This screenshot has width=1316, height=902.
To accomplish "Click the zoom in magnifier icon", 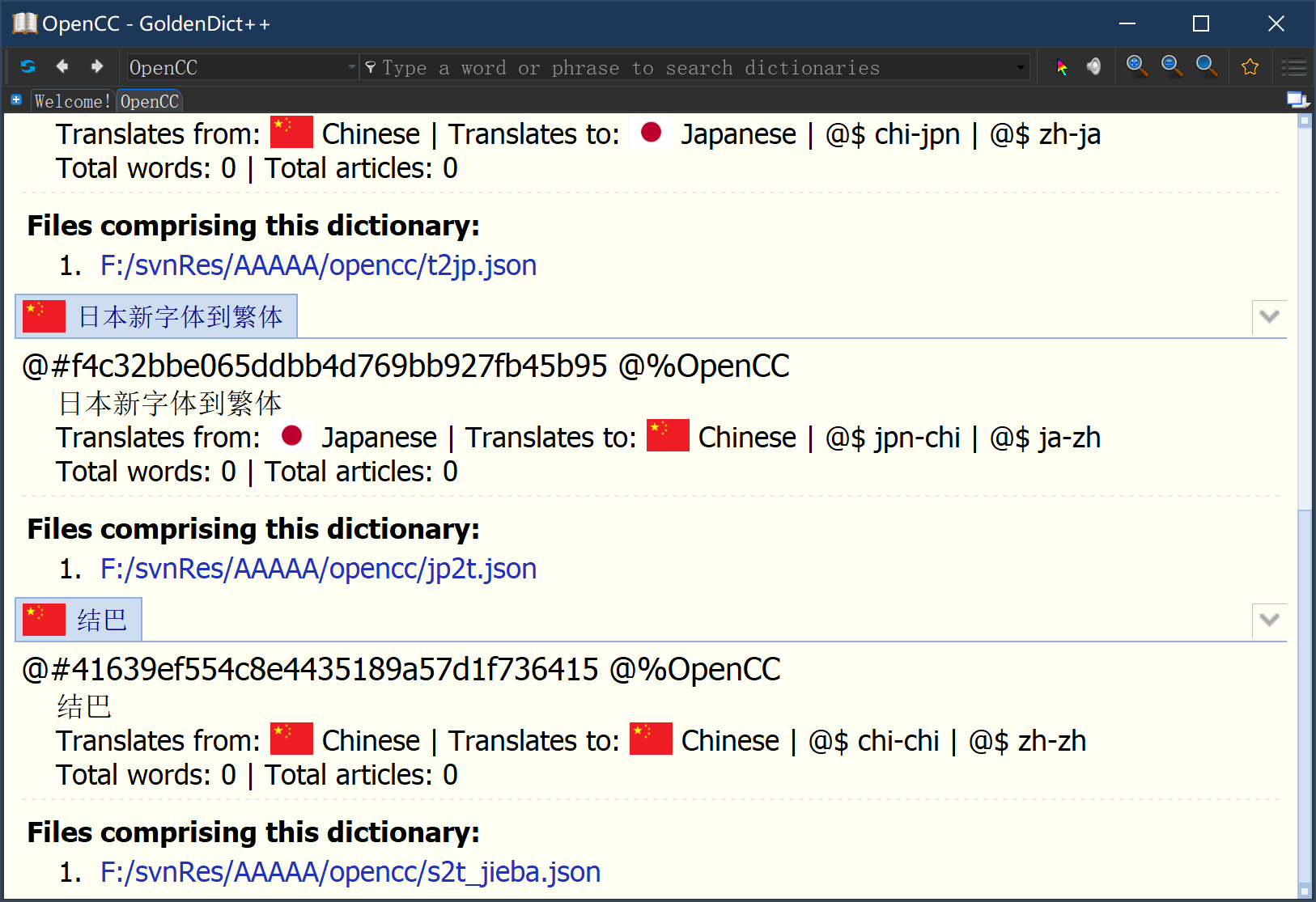I will click(x=1137, y=66).
